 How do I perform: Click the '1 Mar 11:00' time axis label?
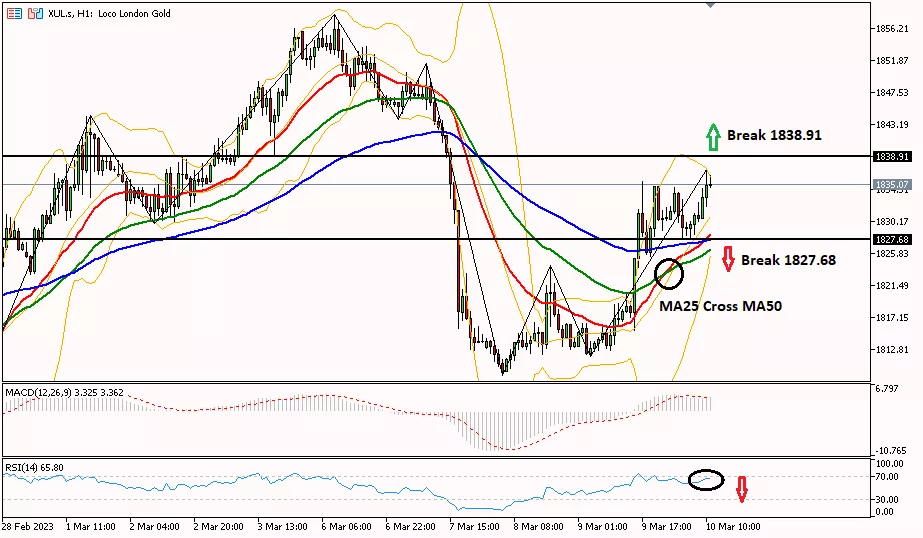point(91,526)
